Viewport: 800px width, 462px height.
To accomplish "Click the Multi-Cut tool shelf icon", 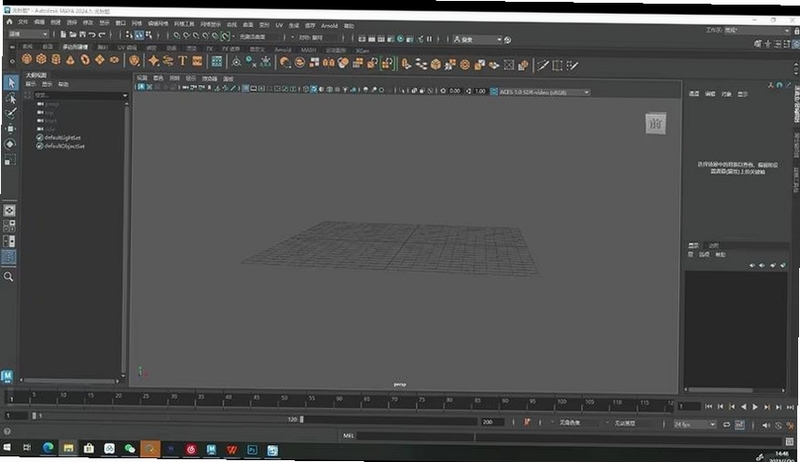I will click(543, 65).
